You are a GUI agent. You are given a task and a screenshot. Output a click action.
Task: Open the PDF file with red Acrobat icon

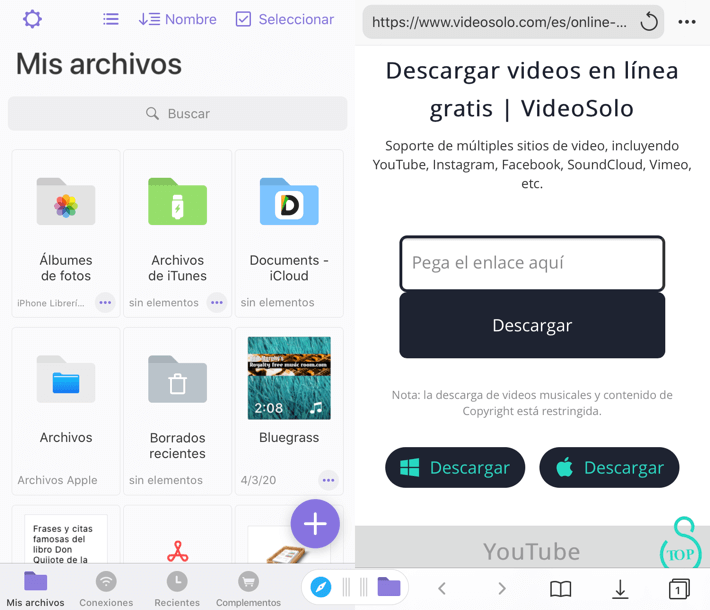178,551
